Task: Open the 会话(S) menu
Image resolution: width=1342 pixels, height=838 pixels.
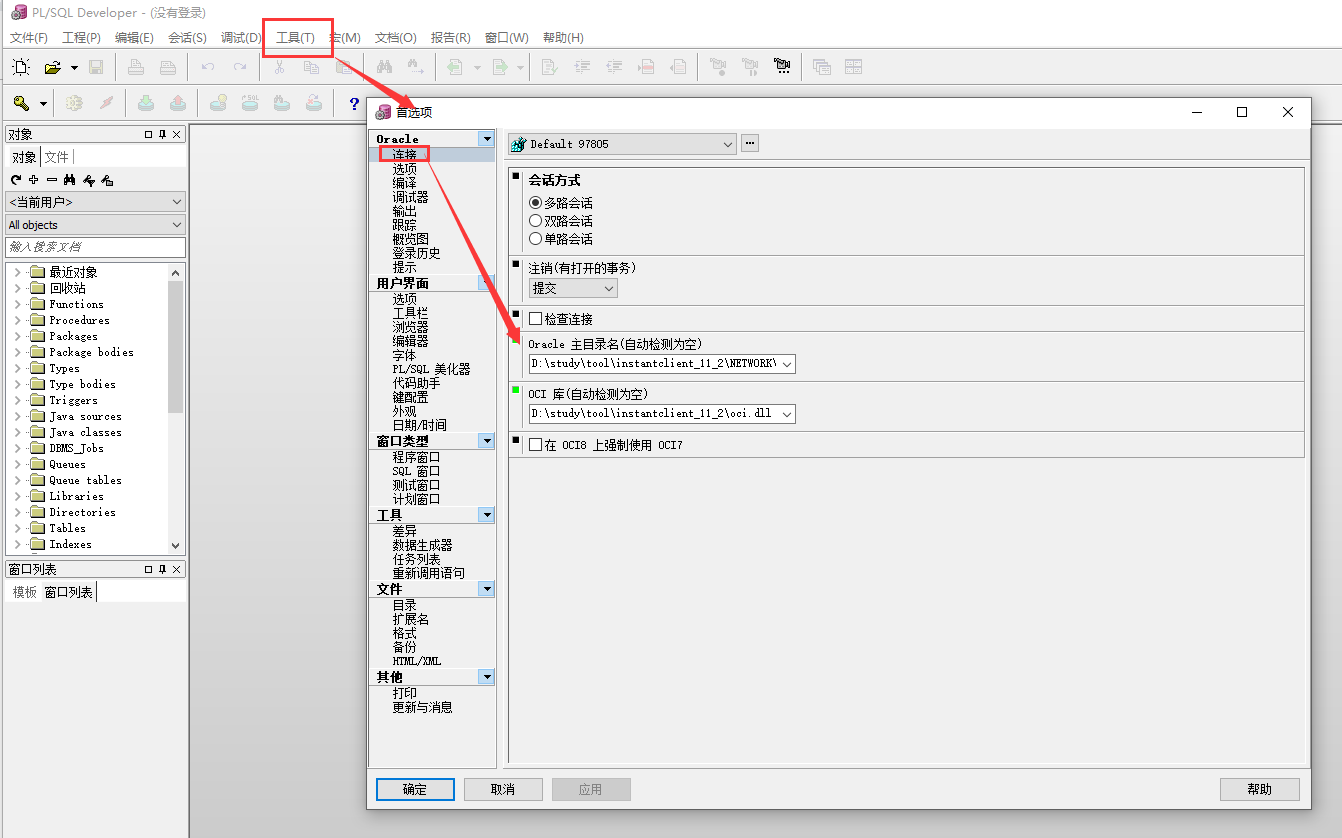Action: 187,38
